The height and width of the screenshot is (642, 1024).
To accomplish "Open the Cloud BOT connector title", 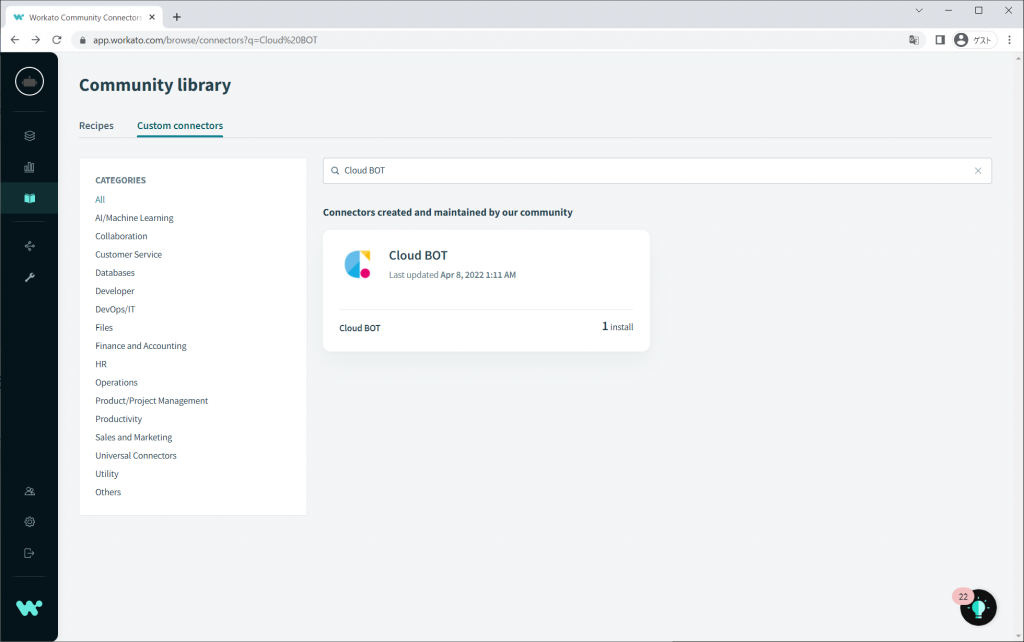I will point(418,255).
